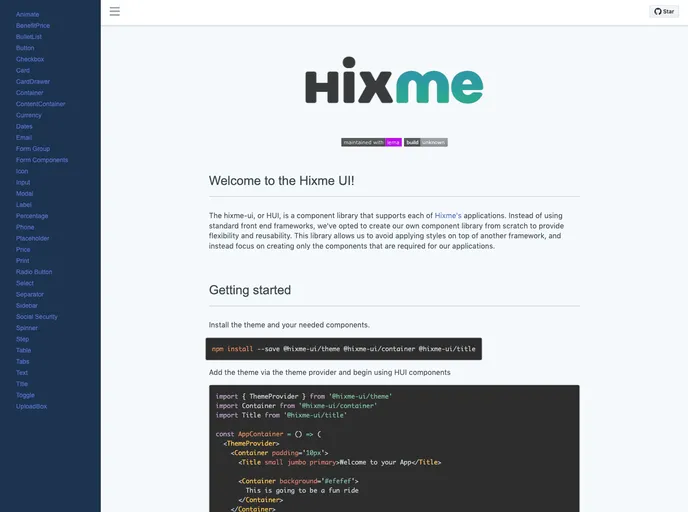Viewport: 688px width, 512px height.
Task: Click the const AppContainer code line
Action: pyautogui.click(x=268, y=434)
